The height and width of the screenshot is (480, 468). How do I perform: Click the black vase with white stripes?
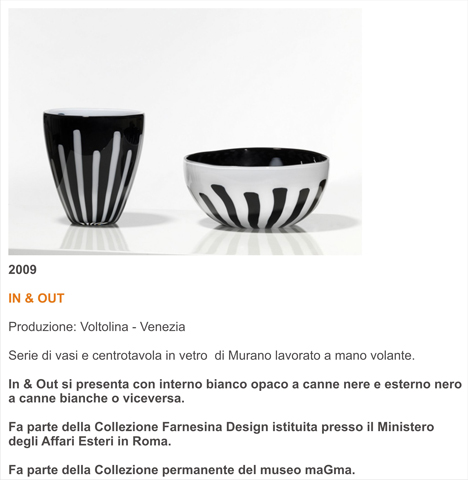click(93, 166)
